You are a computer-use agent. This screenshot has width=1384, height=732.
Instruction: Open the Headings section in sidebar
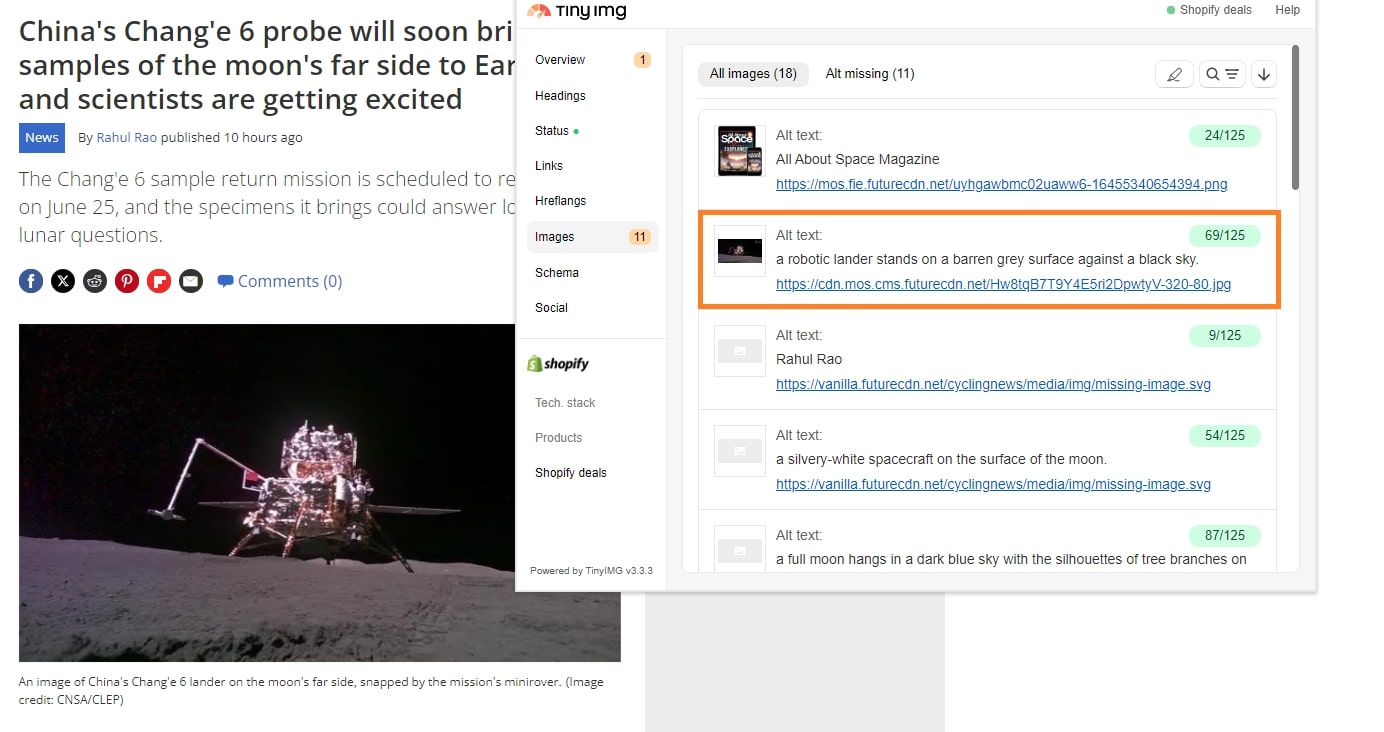560,96
